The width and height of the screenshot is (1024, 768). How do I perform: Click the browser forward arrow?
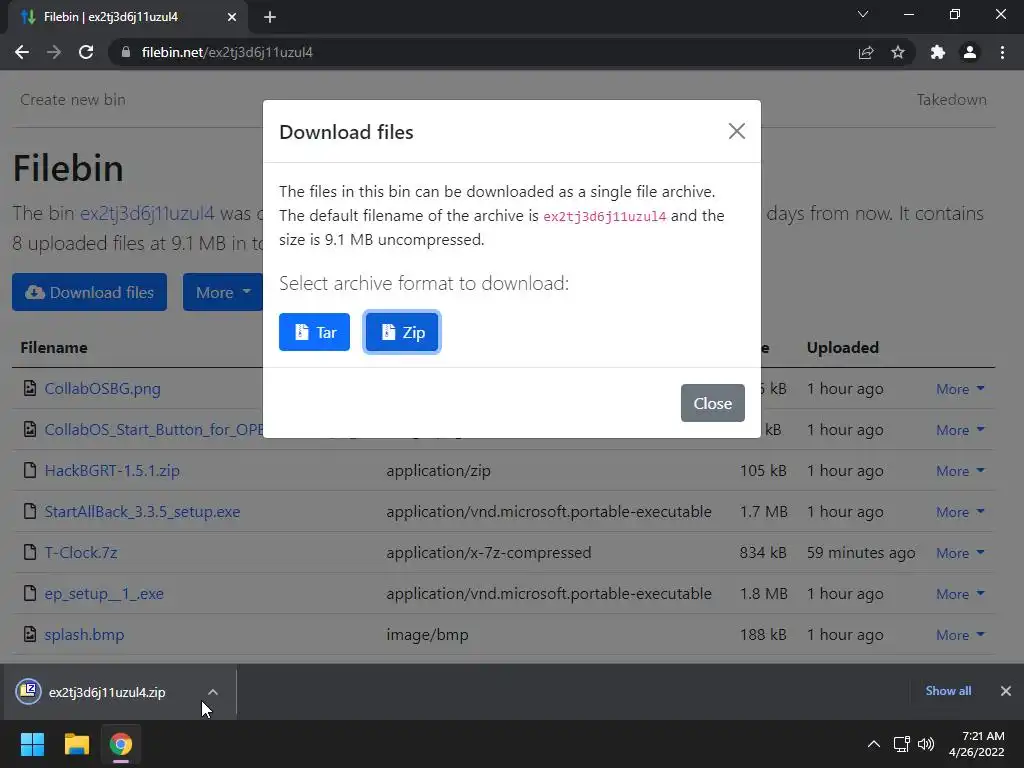click(x=54, y=52)
